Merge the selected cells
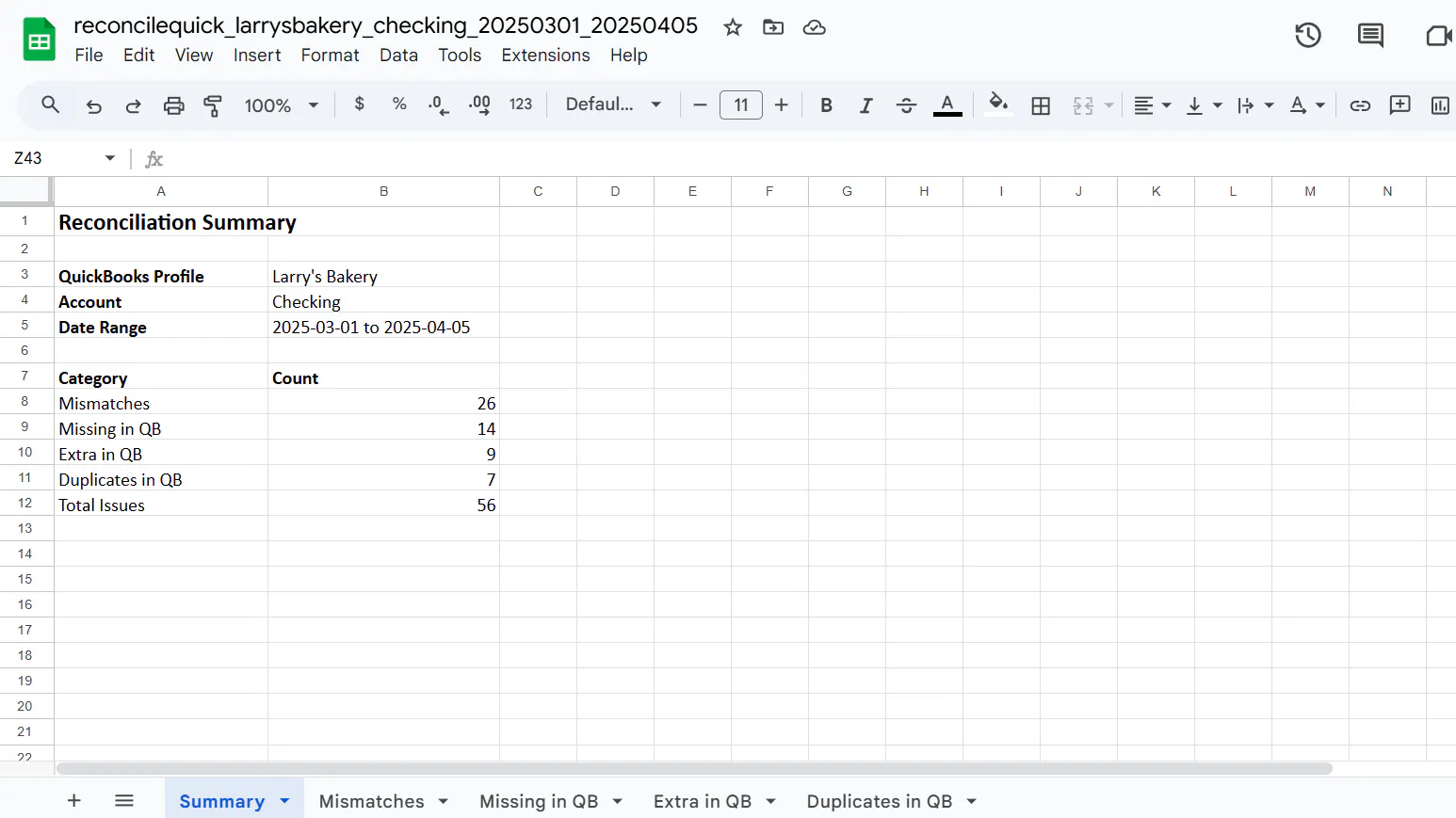 click(x=1083, y=105)
